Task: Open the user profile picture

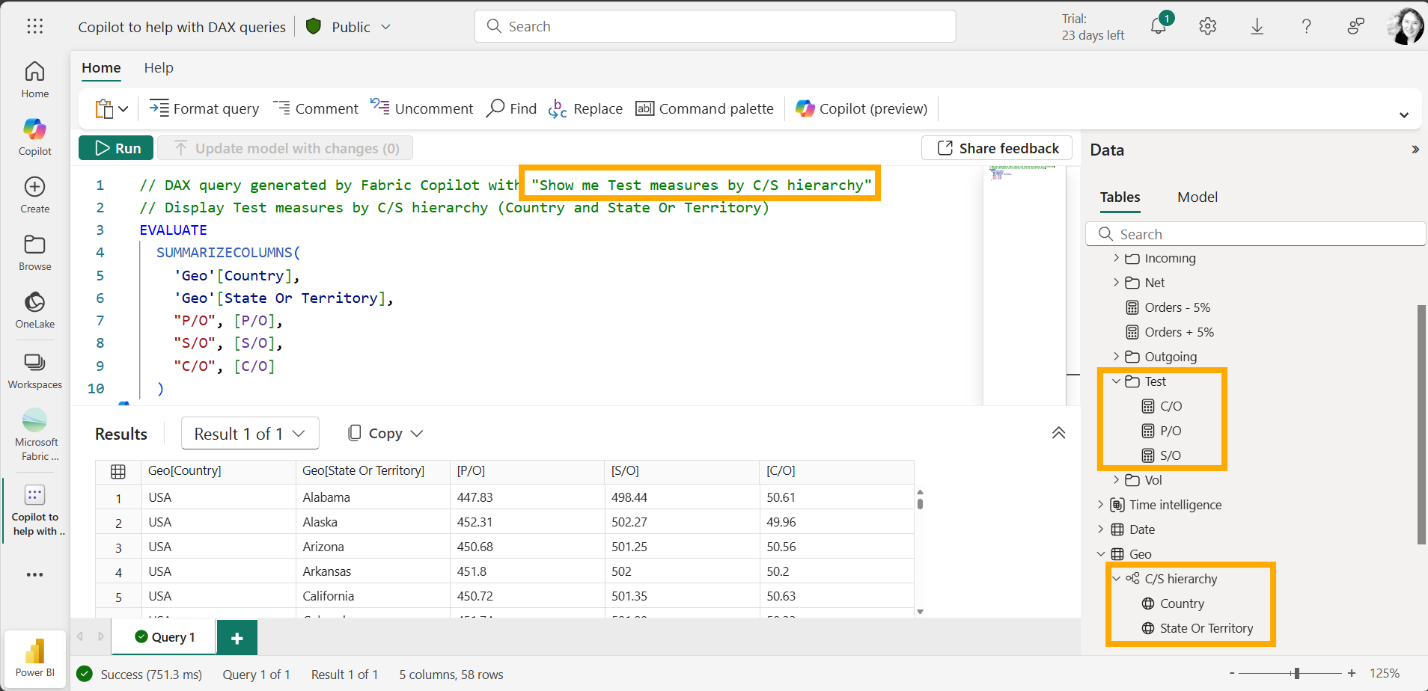Action: click(1405, 27)
